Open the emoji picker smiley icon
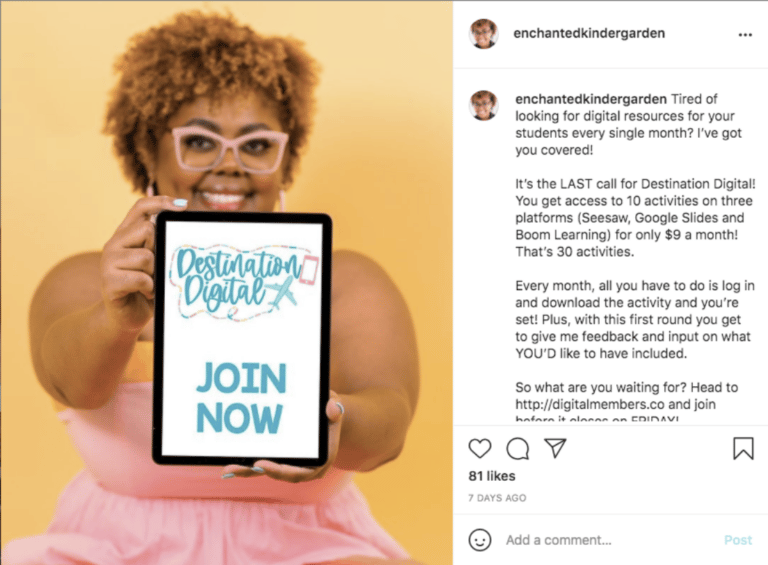 (480, 540)
